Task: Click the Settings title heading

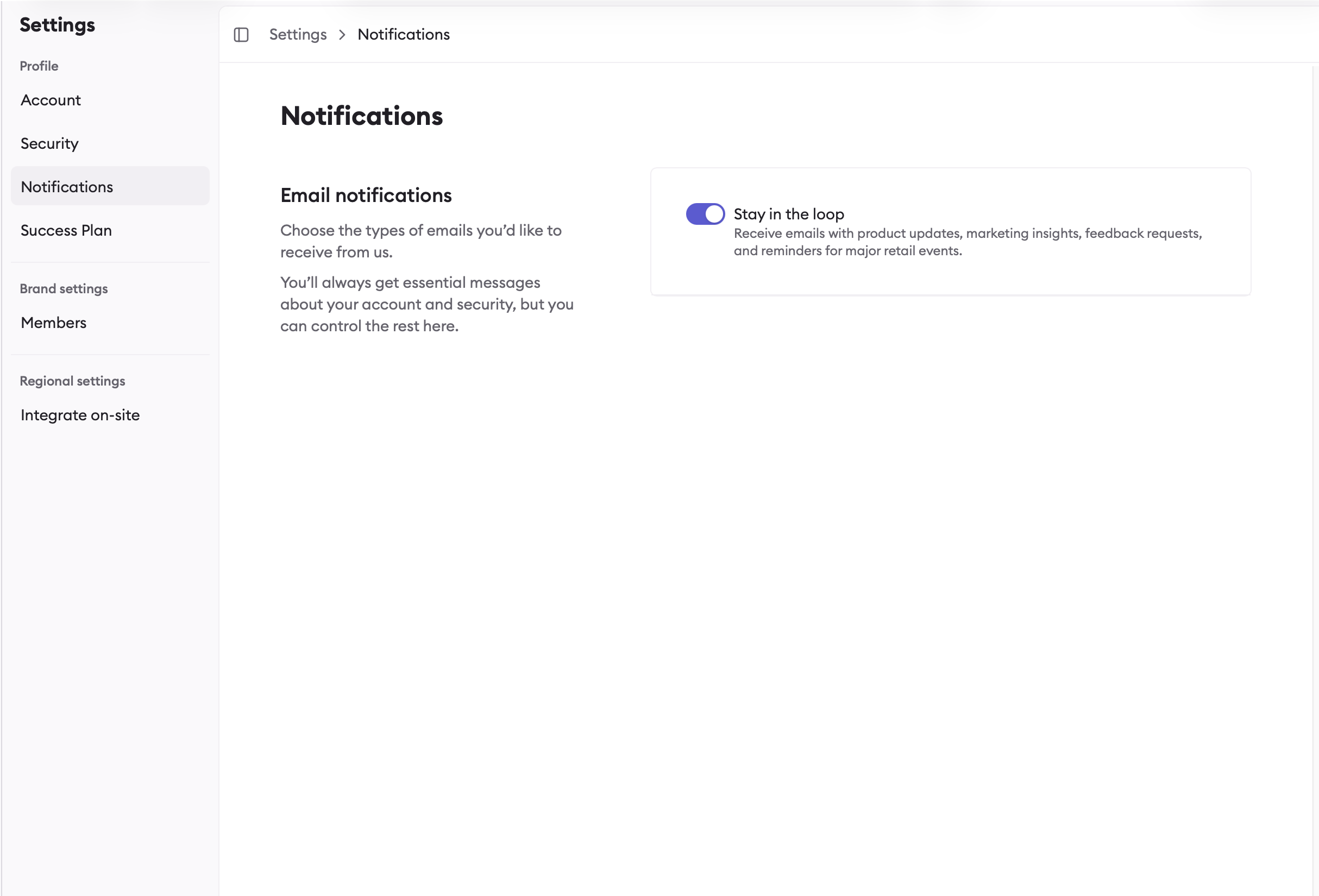Action: point(58,24)
